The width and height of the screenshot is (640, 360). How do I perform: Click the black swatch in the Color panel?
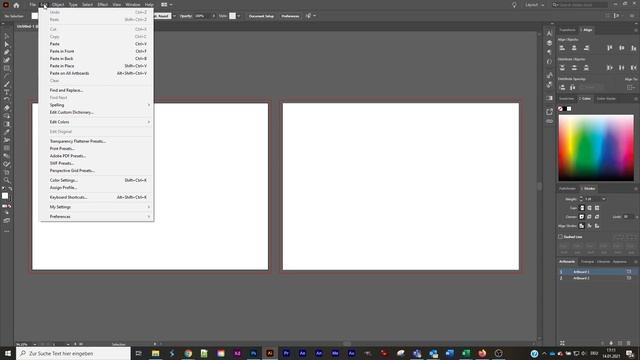pos(565,109)
